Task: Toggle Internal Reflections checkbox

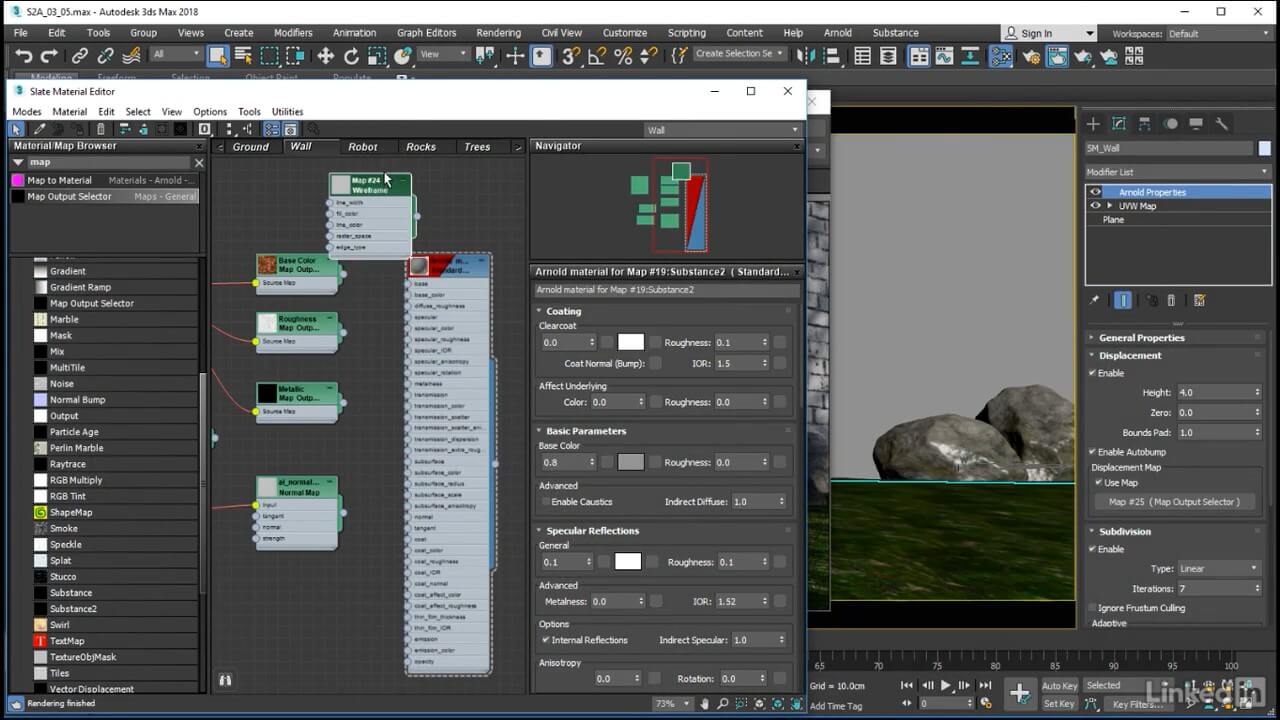Action: tap(545, 640)
